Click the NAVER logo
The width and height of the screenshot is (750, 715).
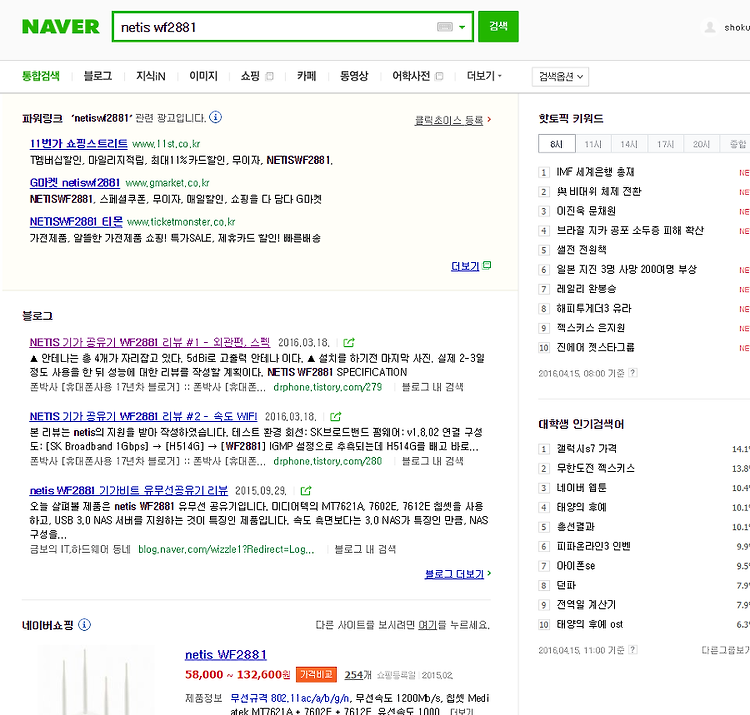coord(61,27)
